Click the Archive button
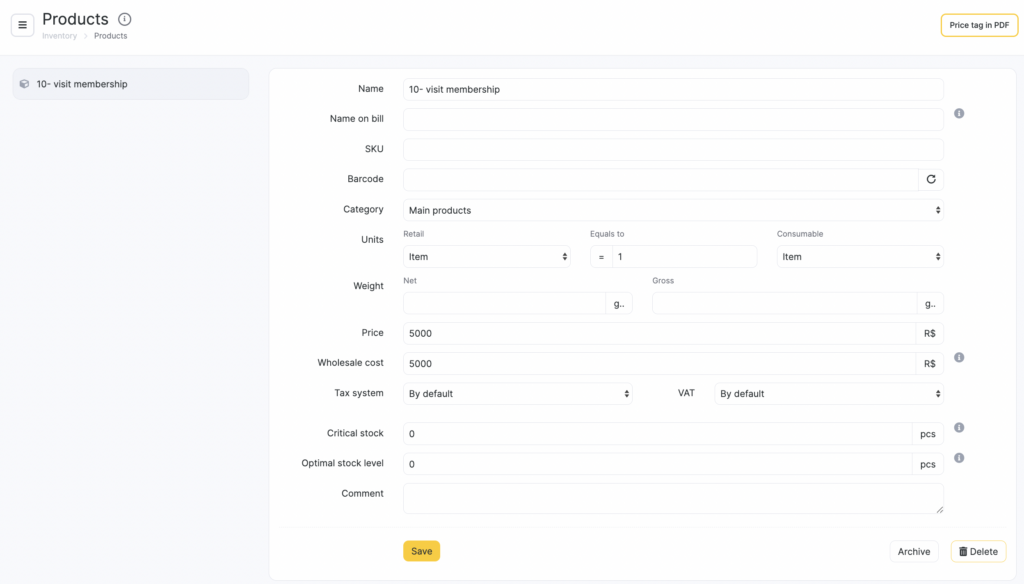 pyautogui.click(x=913, y=551)
